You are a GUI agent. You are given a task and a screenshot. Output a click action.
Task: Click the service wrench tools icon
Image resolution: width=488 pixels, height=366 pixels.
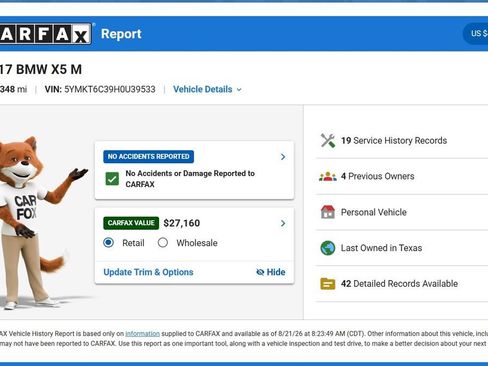[x=328, y=140]
